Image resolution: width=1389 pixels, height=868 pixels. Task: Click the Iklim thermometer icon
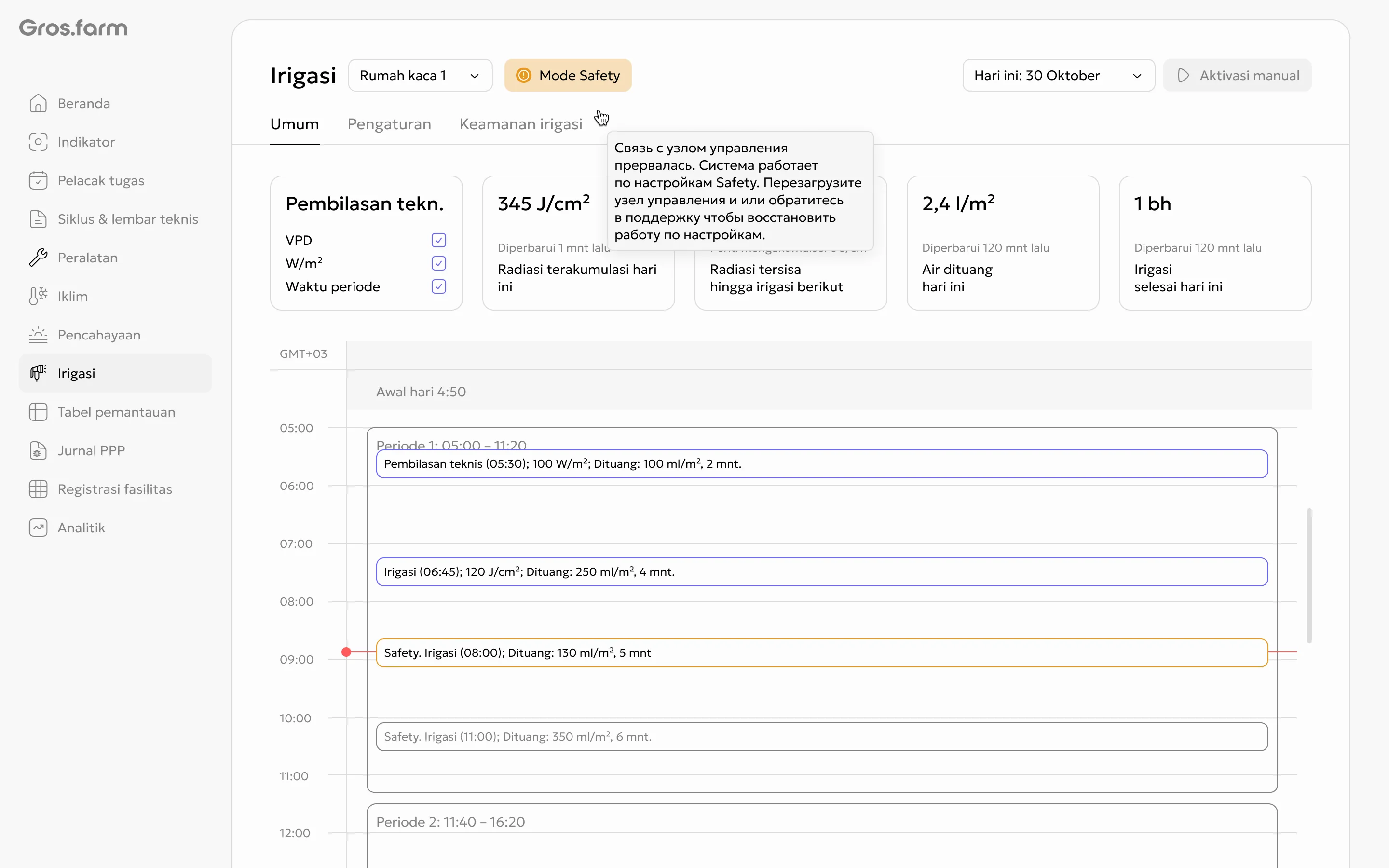pyautogui.click(x=38, y=296)
